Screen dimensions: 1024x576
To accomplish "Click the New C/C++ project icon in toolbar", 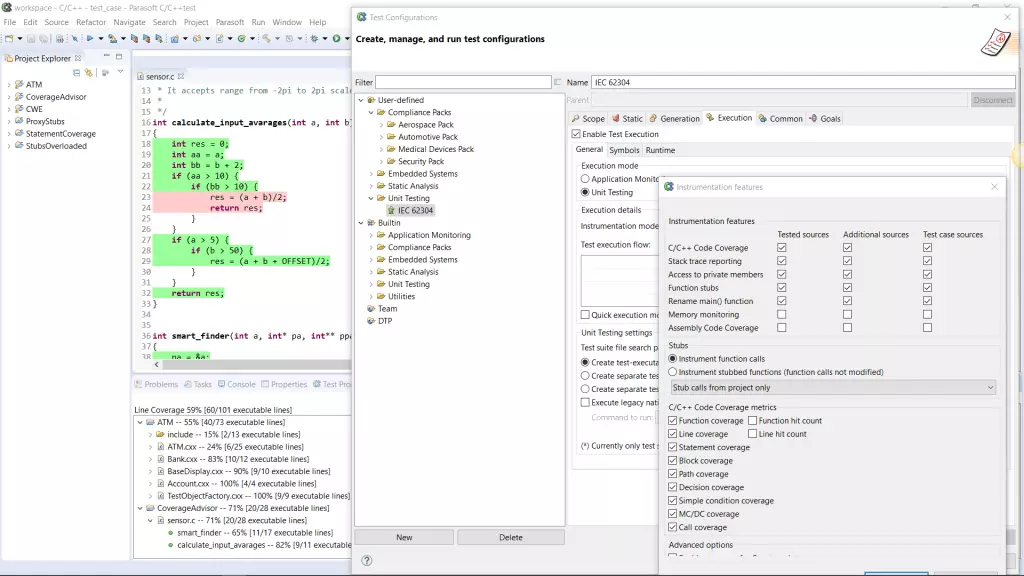I will tap(175, 39).
